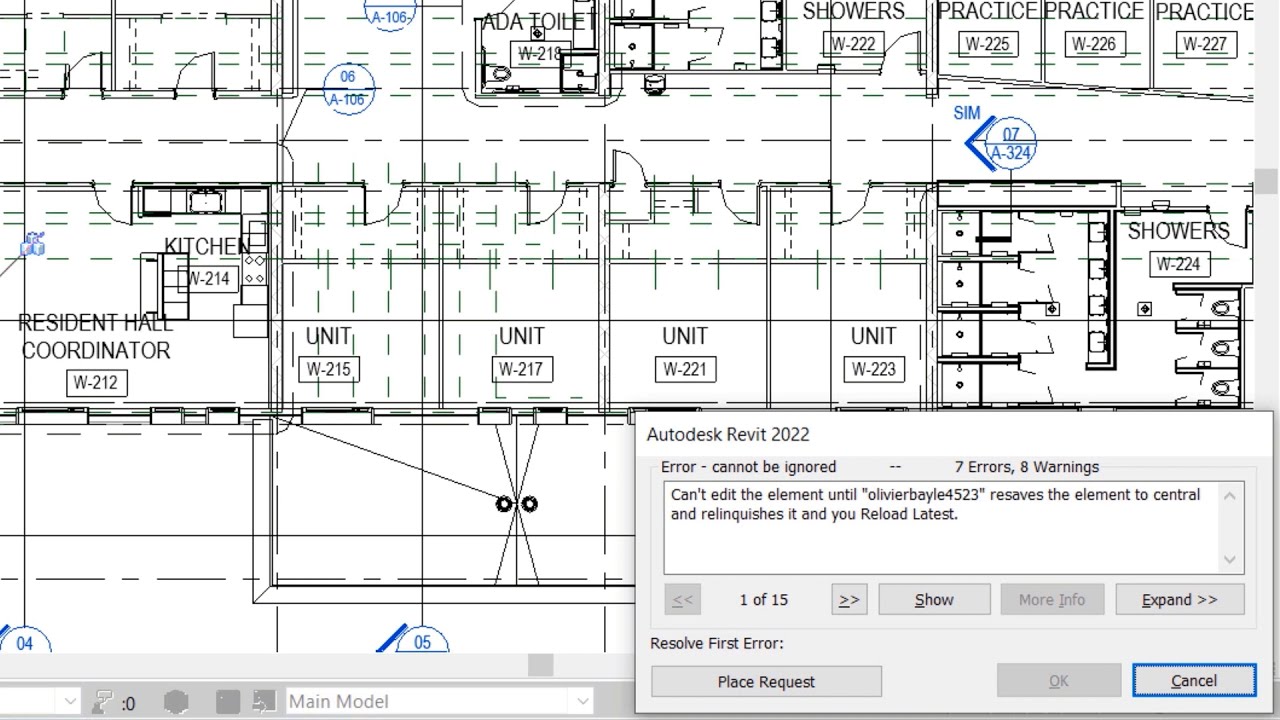
Task: Select the W-214 kitchen room tag
Action: (209, 279)
